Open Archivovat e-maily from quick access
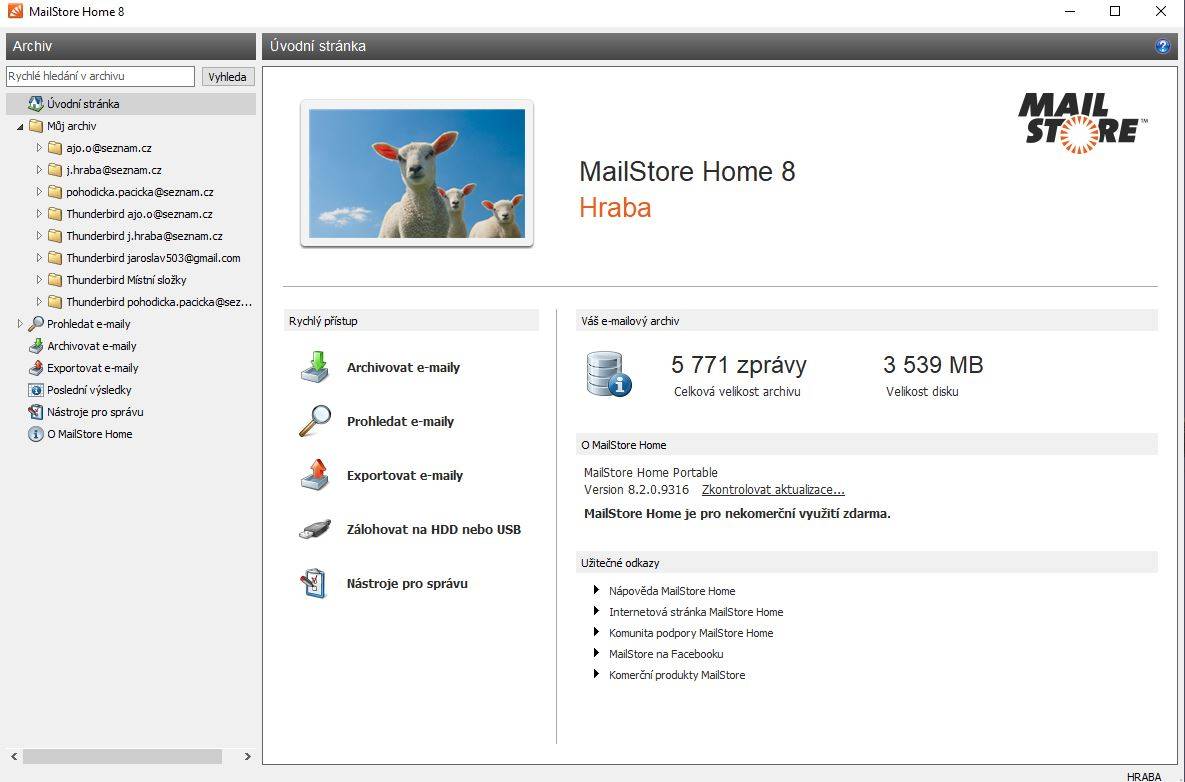Image resolution: width=1185 pixels, height=782 pixels. 404,367
